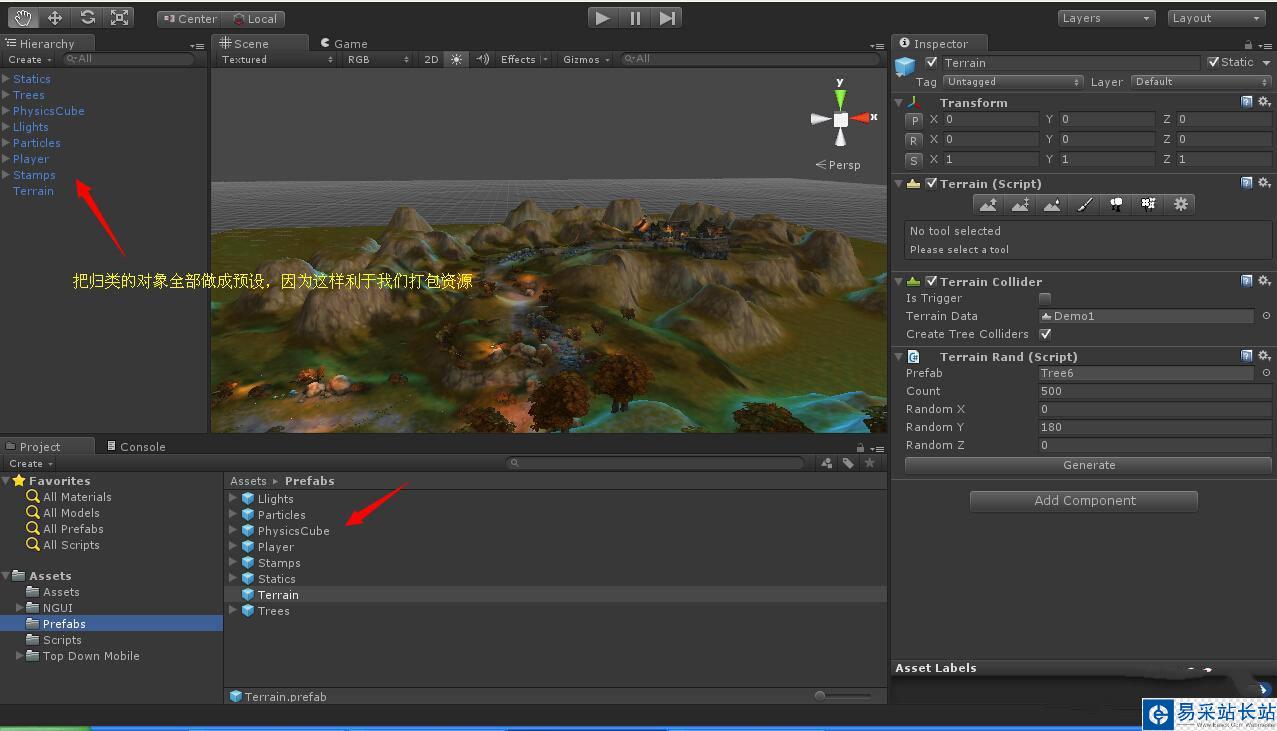Select the Rotate tool
Screen dimensions: 1277x731
[87, 17]
